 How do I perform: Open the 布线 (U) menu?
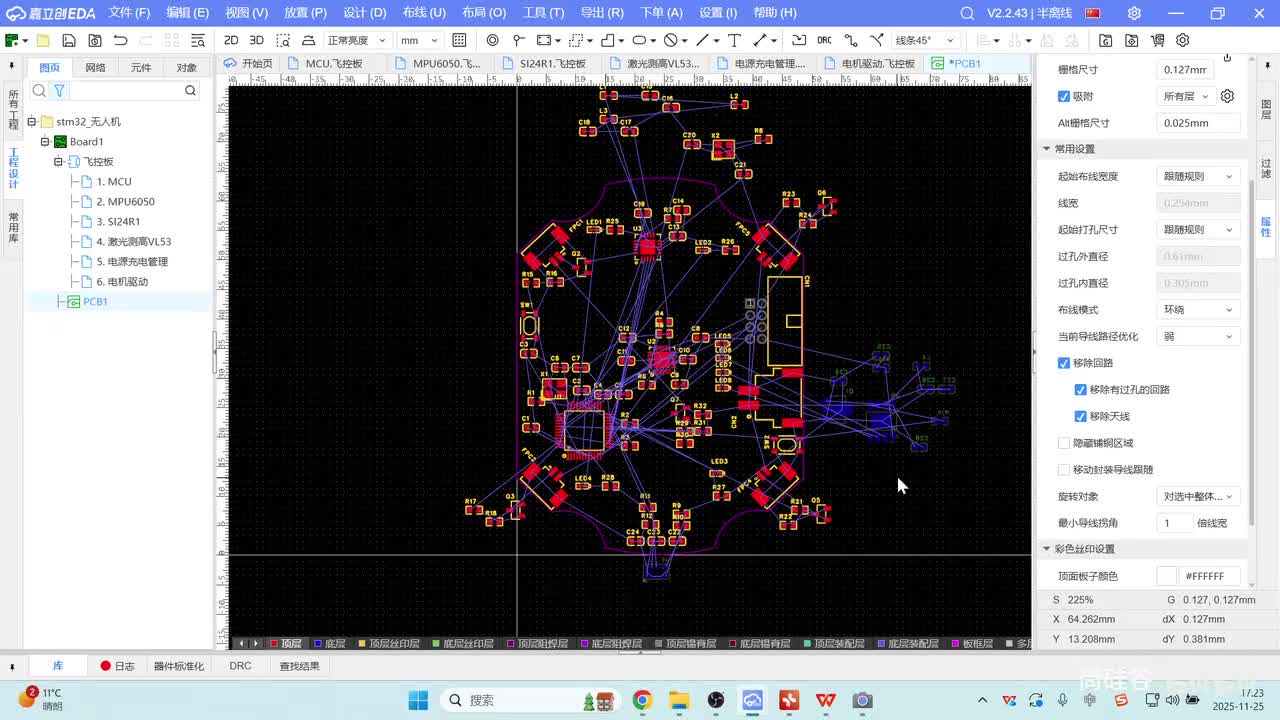point(424,13)
